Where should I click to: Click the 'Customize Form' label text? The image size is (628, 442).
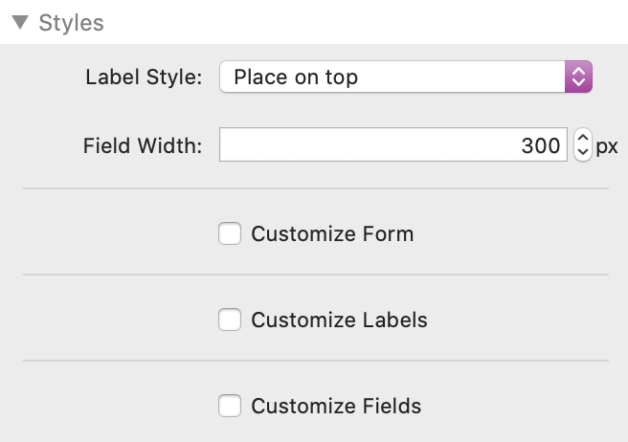click(332, 235)
